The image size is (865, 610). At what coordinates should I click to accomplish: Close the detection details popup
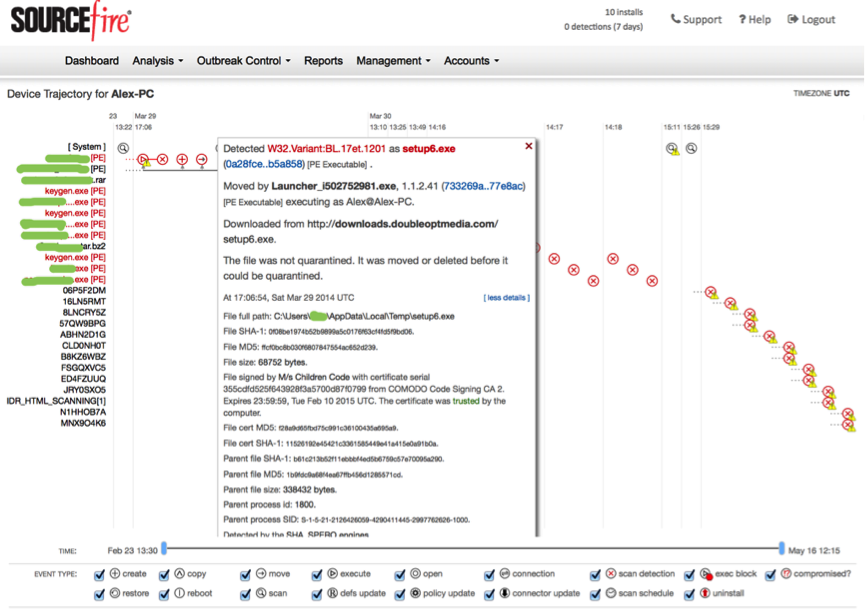[x=528, y=146]
